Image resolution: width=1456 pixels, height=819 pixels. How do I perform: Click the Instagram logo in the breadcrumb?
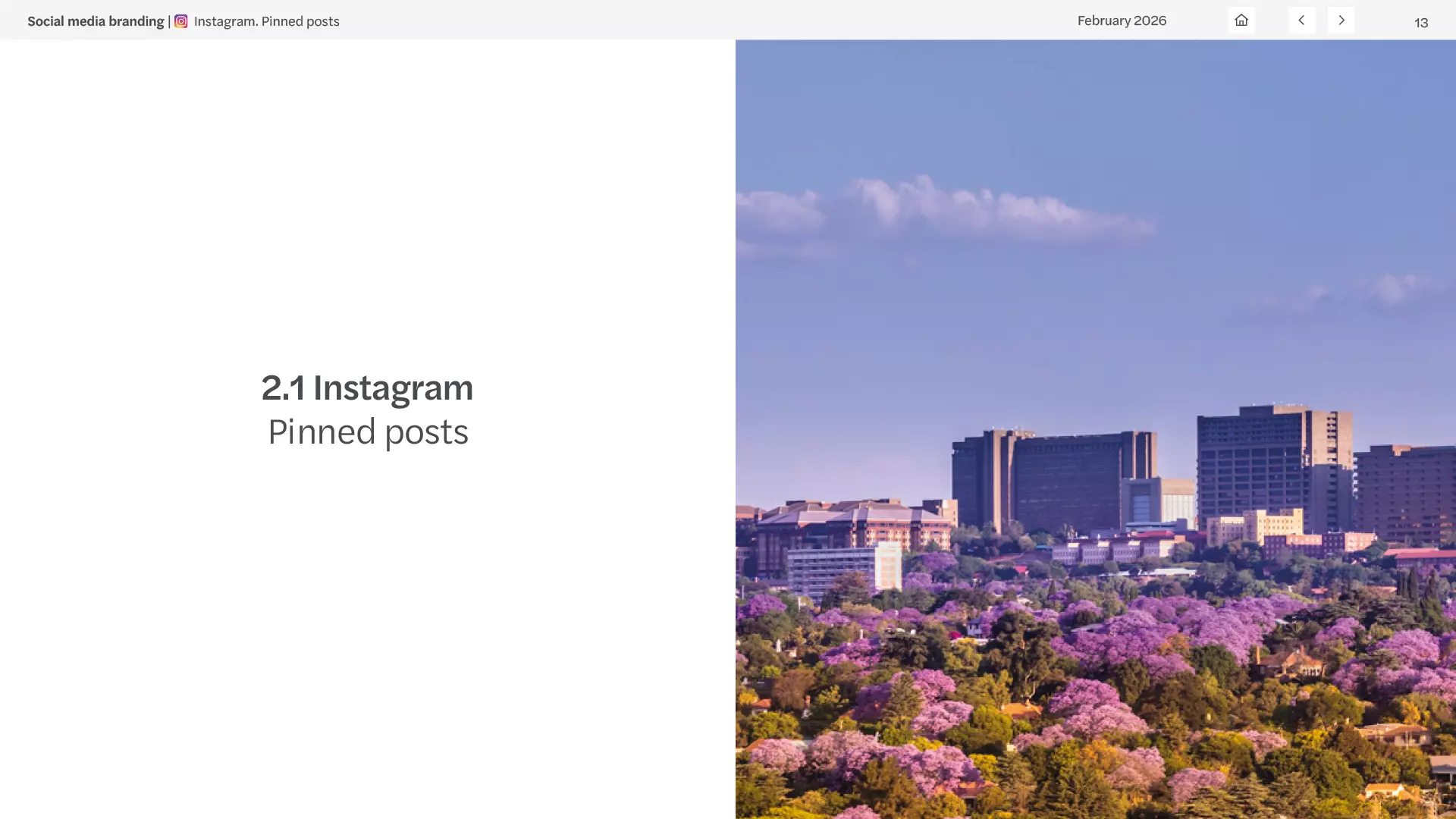pyautogui.click(x=181, y=21)
